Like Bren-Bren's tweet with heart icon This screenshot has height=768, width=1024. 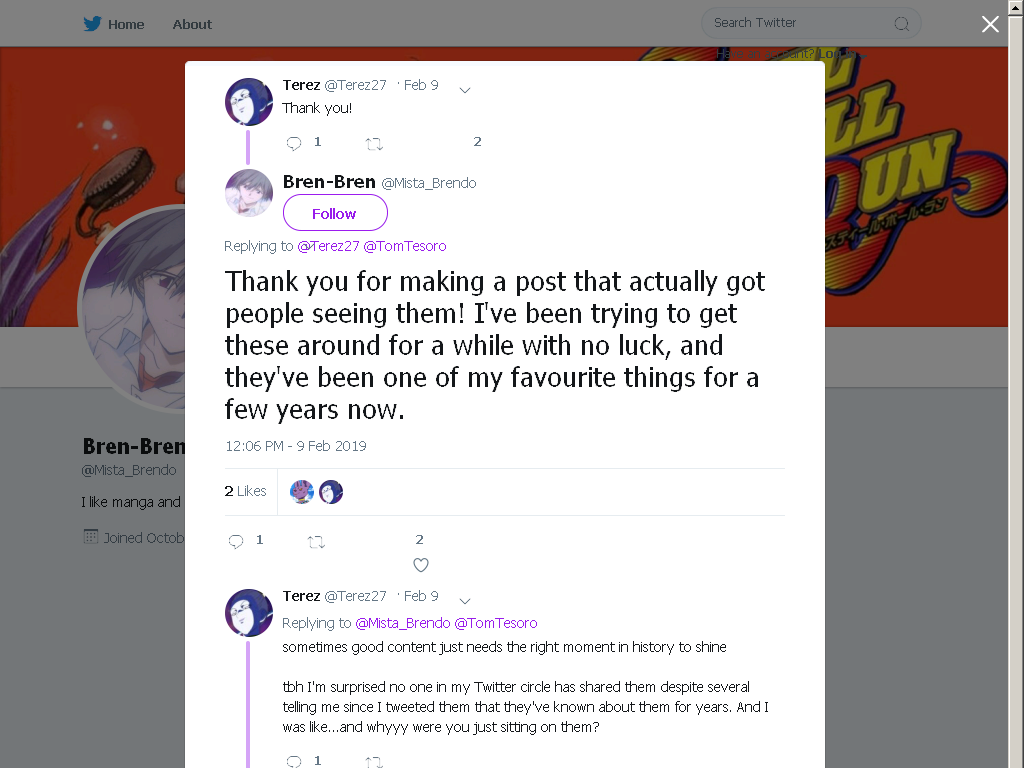pos(421,565)
